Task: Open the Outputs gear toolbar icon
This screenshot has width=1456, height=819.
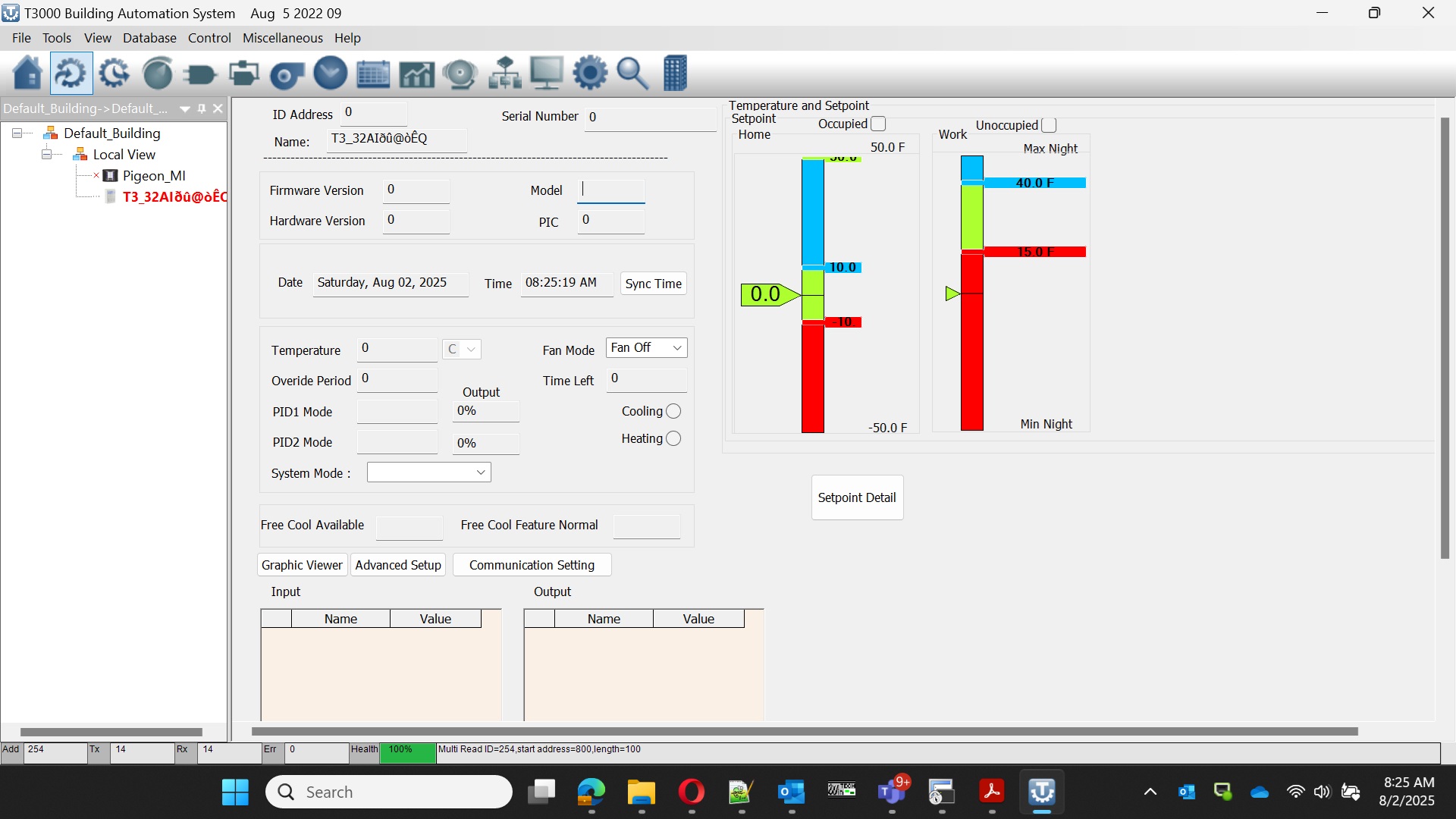Action: 115,74
